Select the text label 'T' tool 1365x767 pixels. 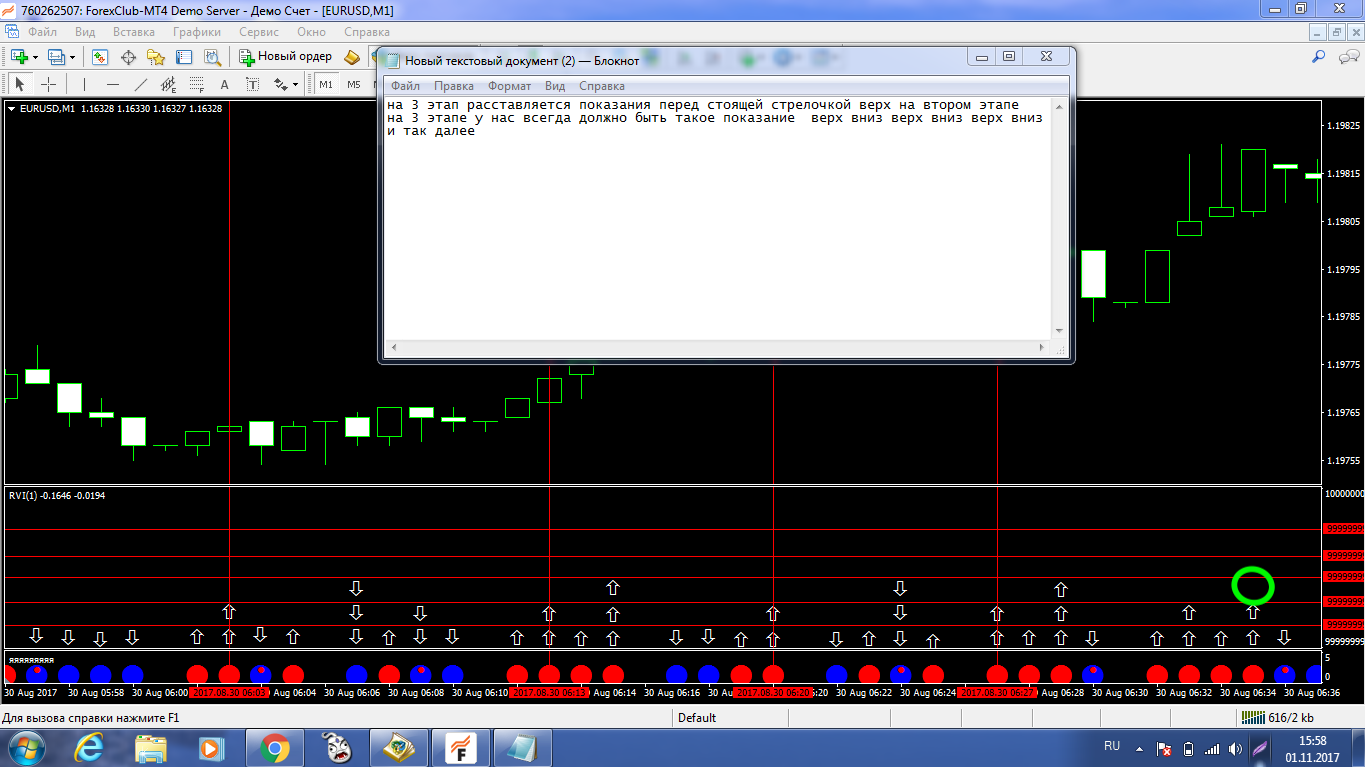point(252,84)
